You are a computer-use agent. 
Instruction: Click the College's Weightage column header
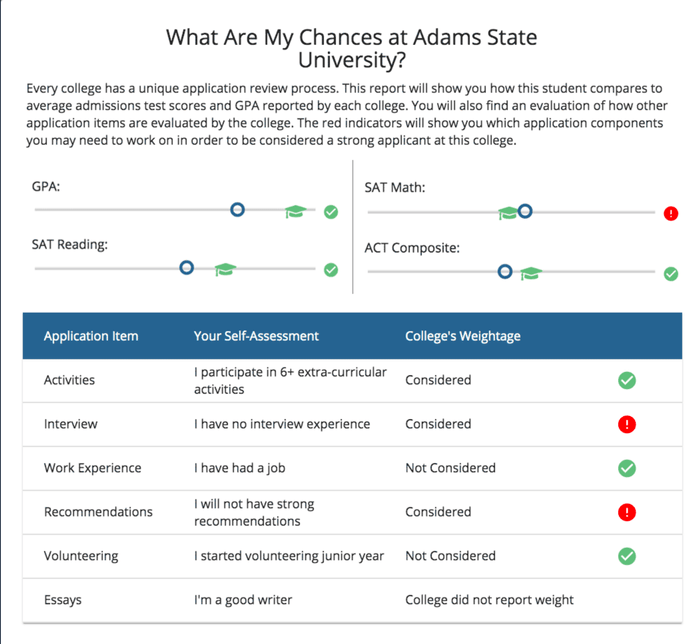coord(463,336)
